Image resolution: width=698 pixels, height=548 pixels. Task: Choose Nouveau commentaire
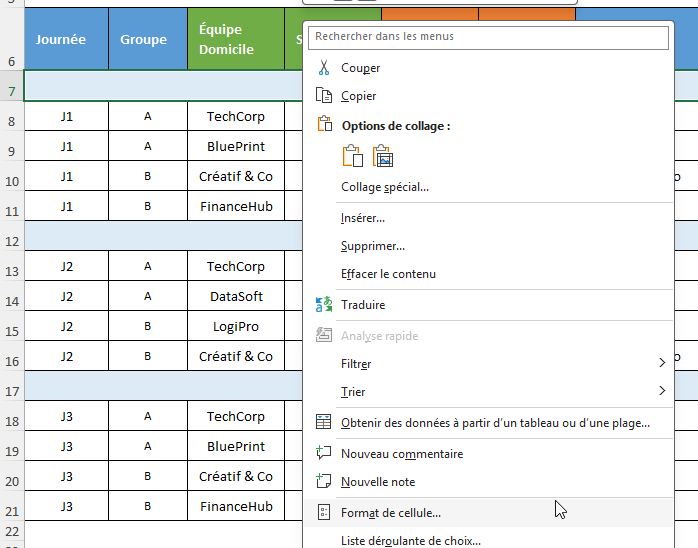point(488,454)
